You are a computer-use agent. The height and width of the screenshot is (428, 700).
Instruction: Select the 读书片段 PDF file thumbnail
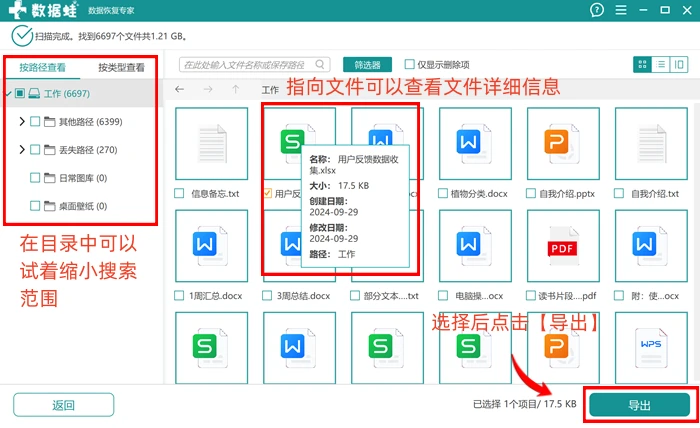pyautogui.click(x=562, y=246)
